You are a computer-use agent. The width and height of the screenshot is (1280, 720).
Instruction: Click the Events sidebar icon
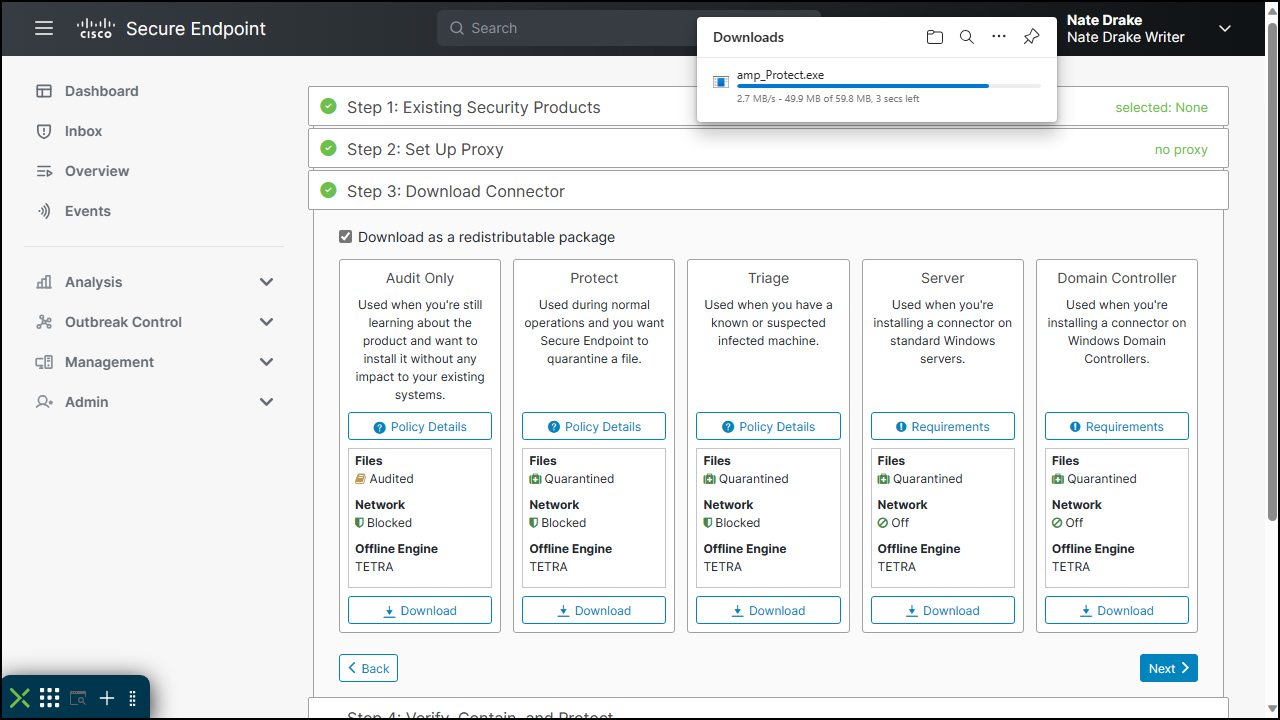click(x=44, y=211)
